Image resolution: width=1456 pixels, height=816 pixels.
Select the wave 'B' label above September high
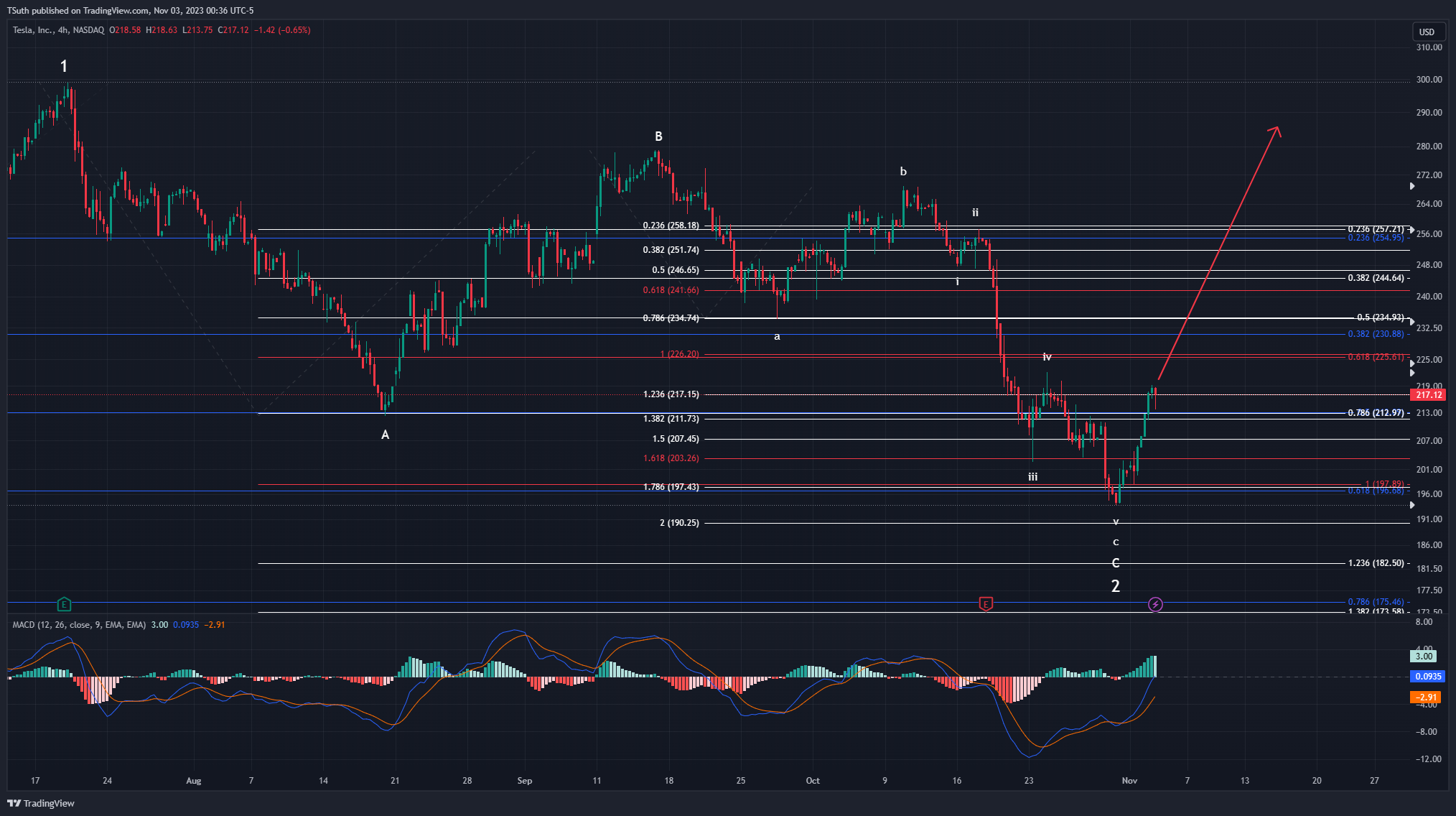coord(658,136)
